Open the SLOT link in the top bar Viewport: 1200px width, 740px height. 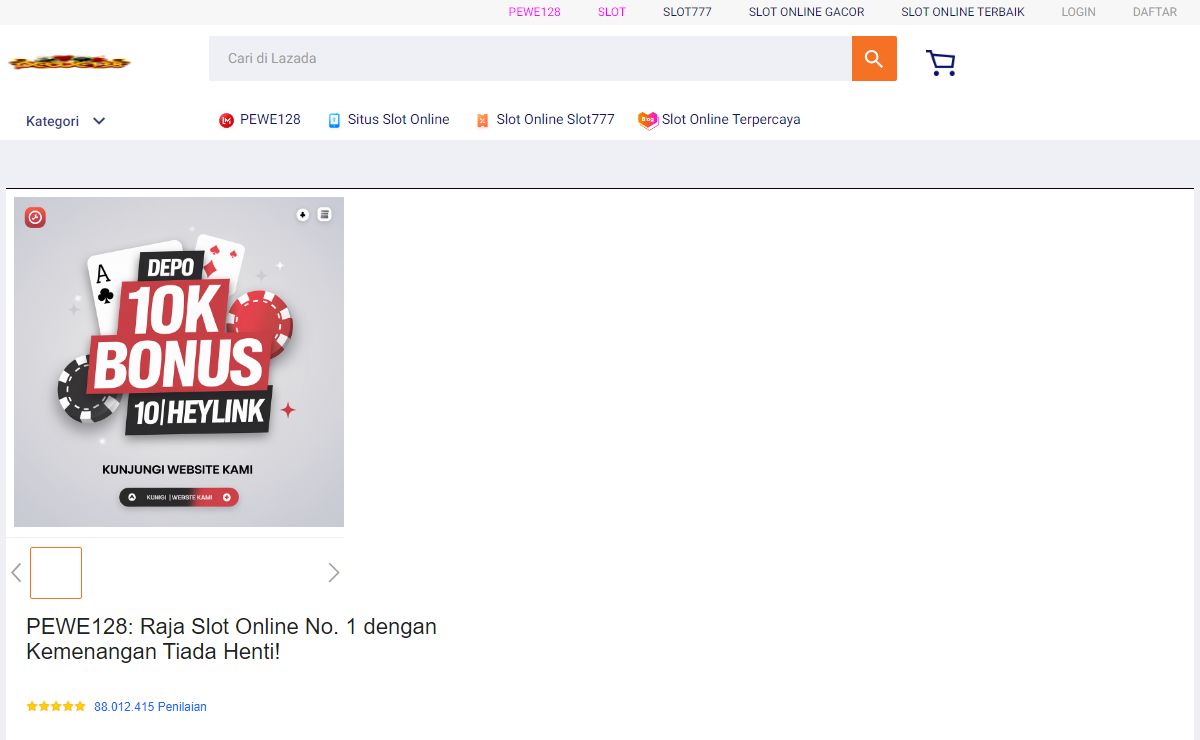pos(612,12)
